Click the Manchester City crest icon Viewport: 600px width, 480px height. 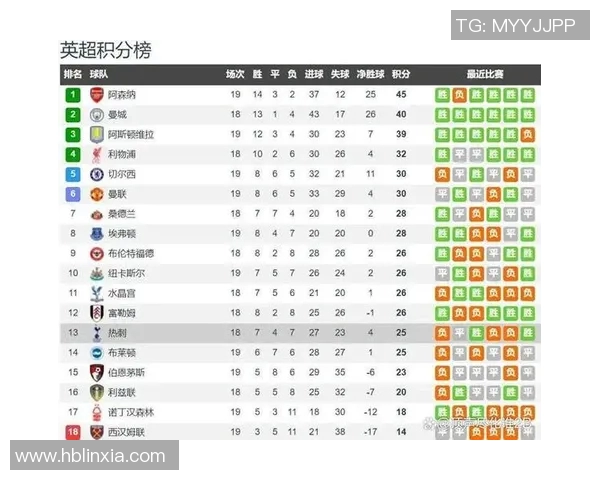(x=97, y=115)
